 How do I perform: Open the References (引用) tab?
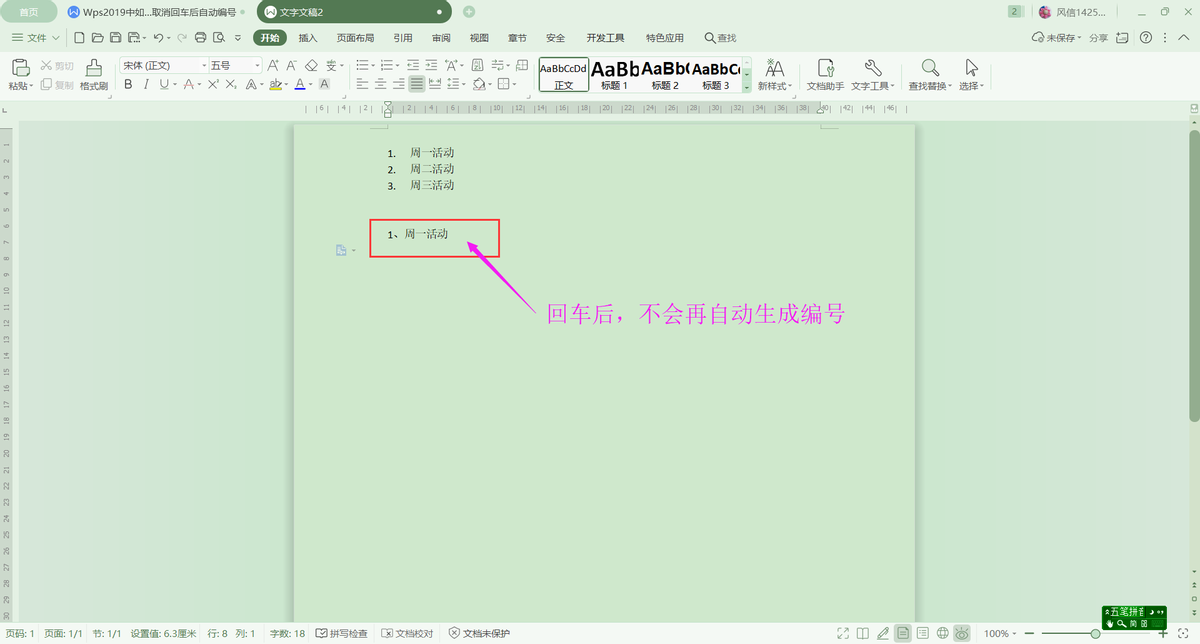[403, 38]
